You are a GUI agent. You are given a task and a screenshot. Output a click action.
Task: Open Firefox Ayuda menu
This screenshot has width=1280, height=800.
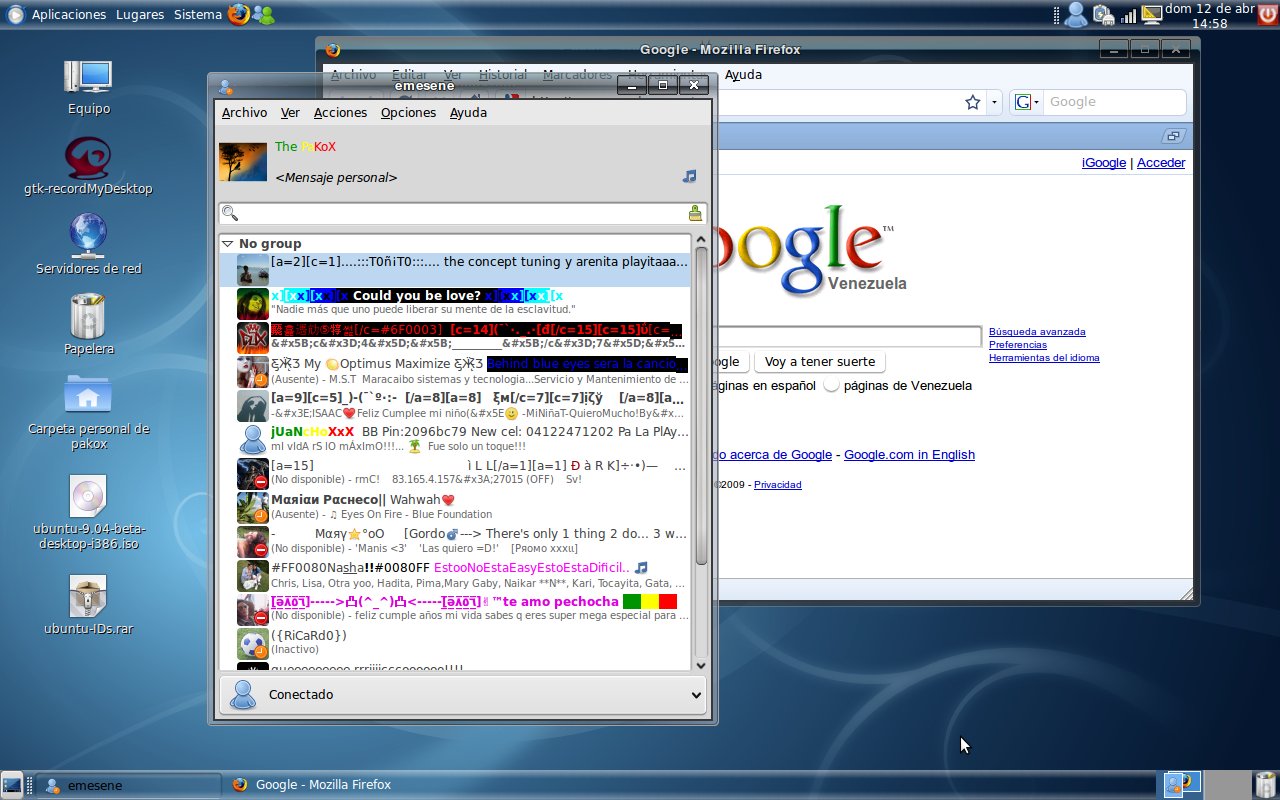743,74
